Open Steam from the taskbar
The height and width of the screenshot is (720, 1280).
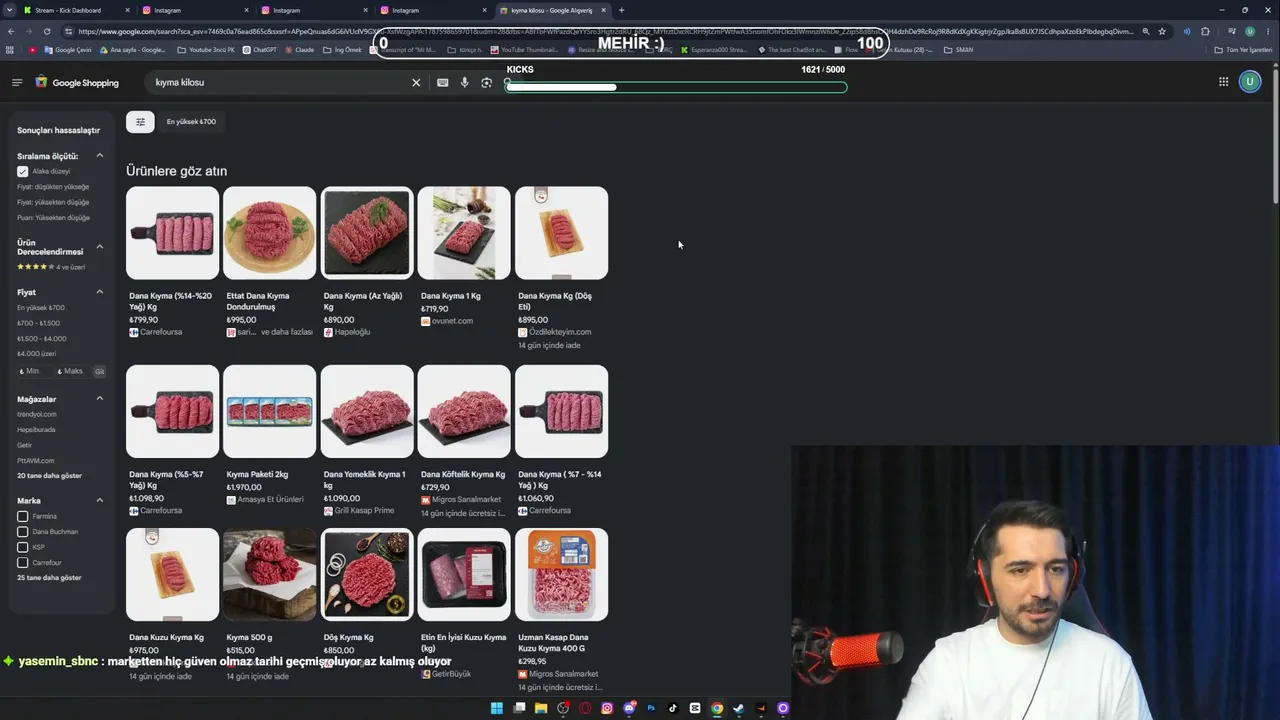coord(739,708)
